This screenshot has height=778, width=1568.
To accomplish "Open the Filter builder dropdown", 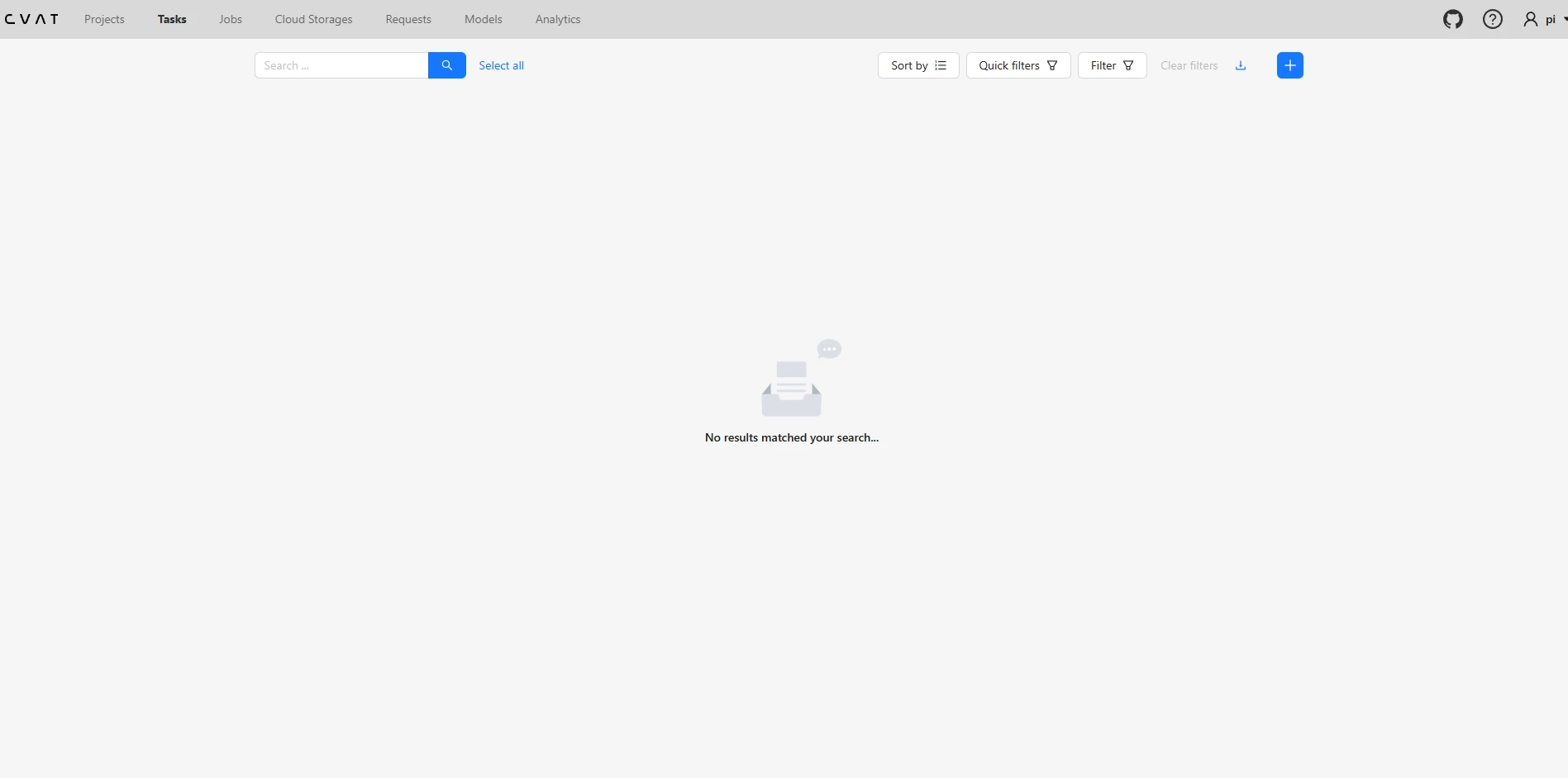I will (x=1113, y=65).
